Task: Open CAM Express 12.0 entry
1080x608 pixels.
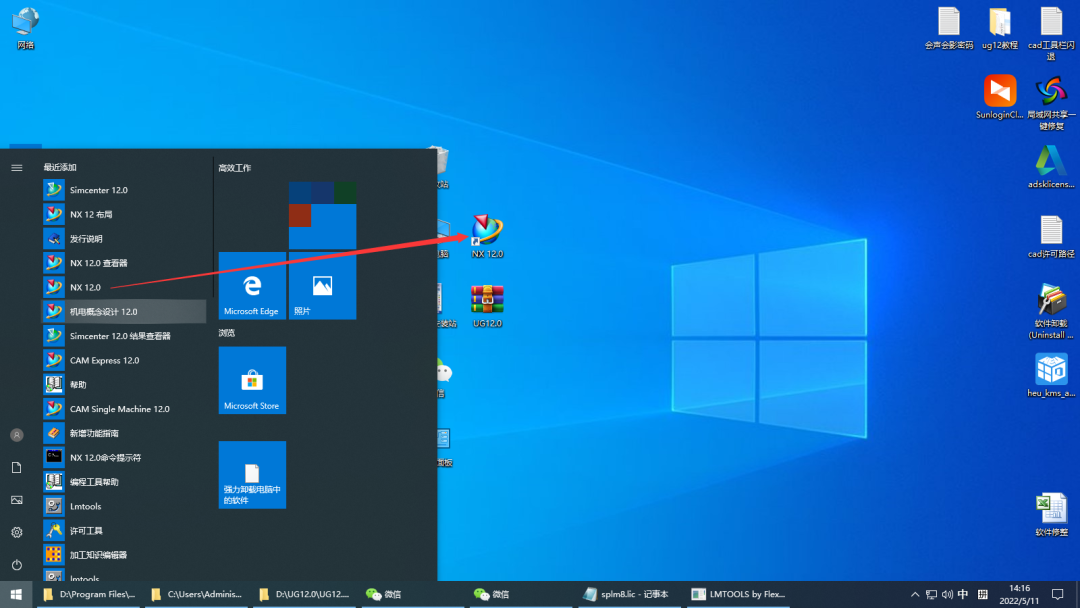Action: click(104, 360)
